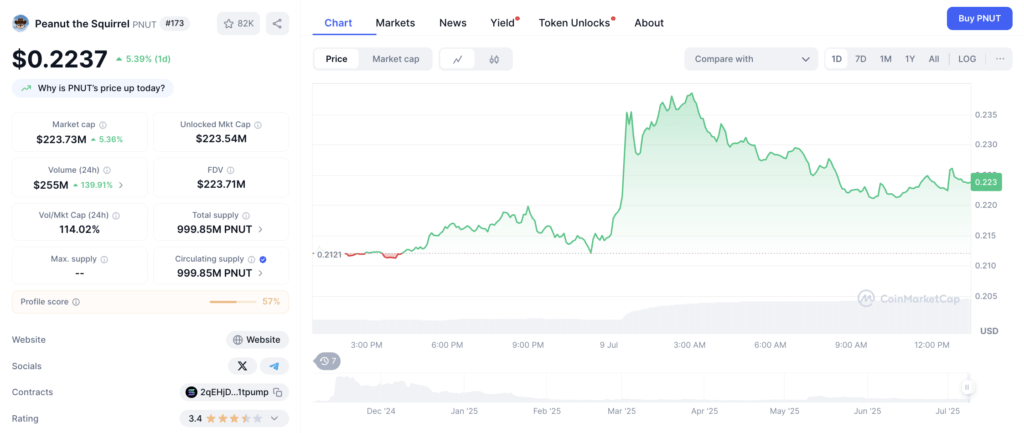This screenshot has width=1024, height=433.
Task: Select the 1Y time range
Action: point(910,59)
